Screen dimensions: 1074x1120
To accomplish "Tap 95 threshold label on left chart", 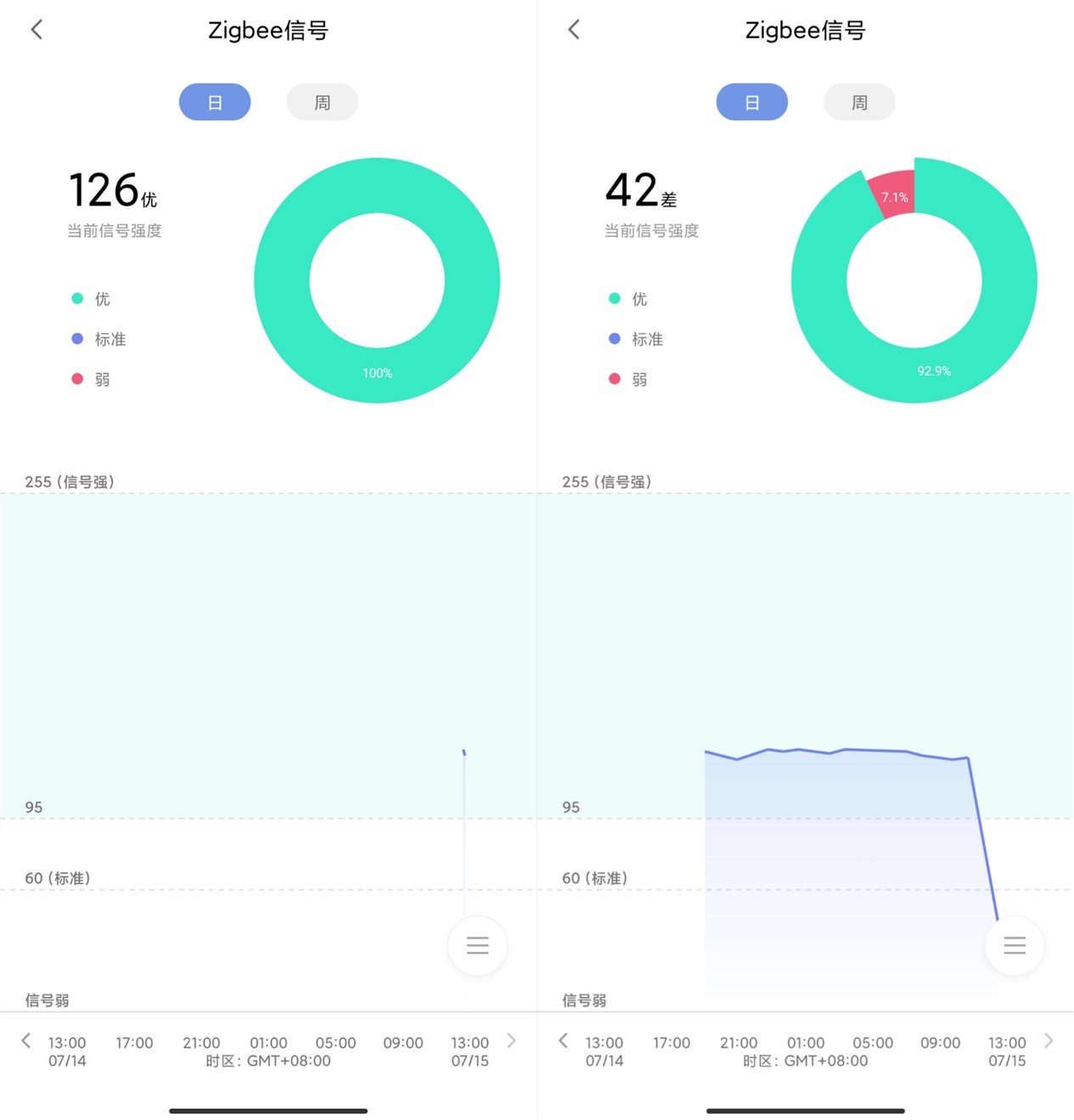I will tap(34, 808).
